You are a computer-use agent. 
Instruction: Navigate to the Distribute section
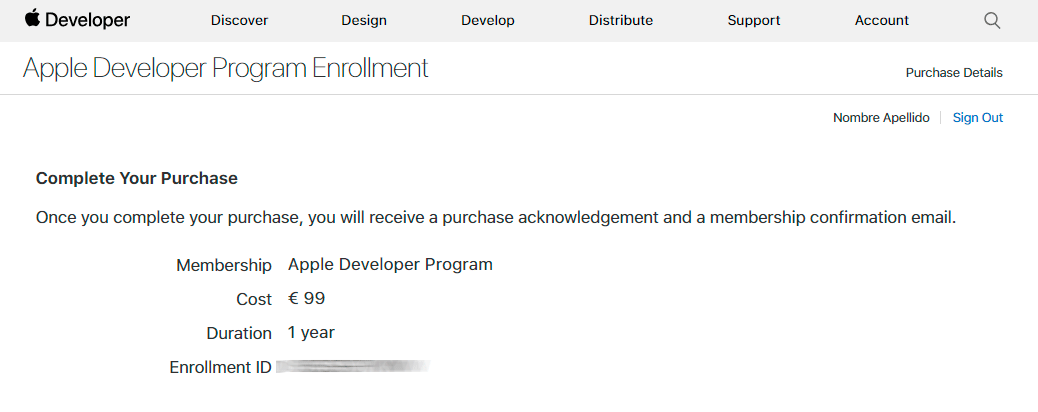tap(621, 20)
